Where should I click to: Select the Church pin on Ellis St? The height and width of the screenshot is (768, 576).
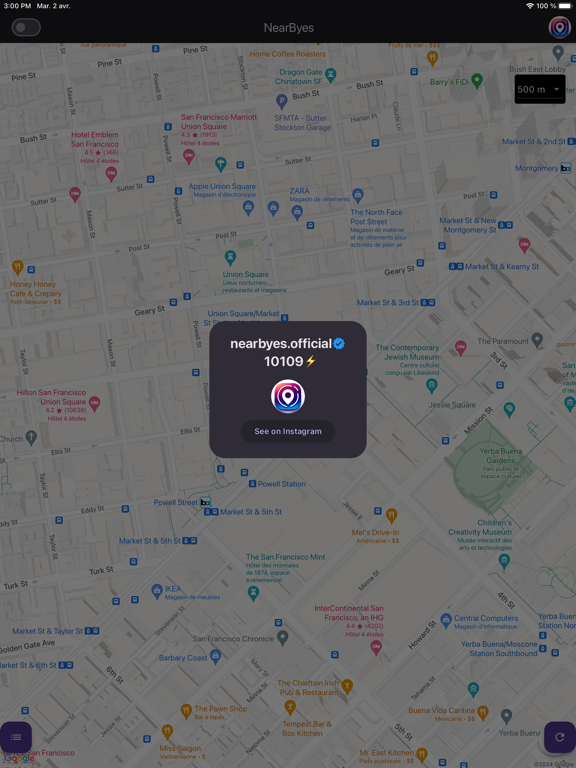[x=31, y=437]
